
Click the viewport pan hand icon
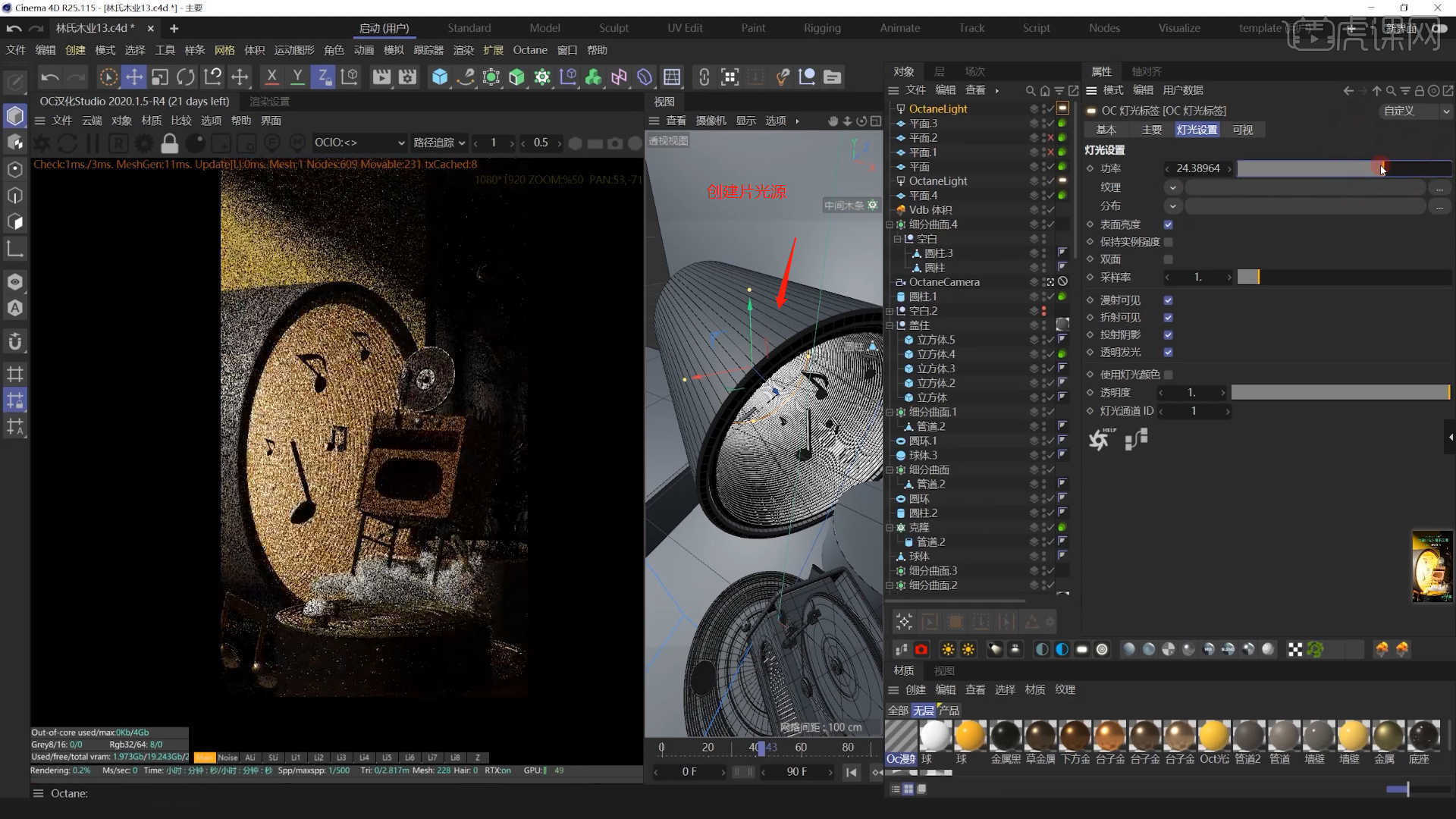coord(833,121)
